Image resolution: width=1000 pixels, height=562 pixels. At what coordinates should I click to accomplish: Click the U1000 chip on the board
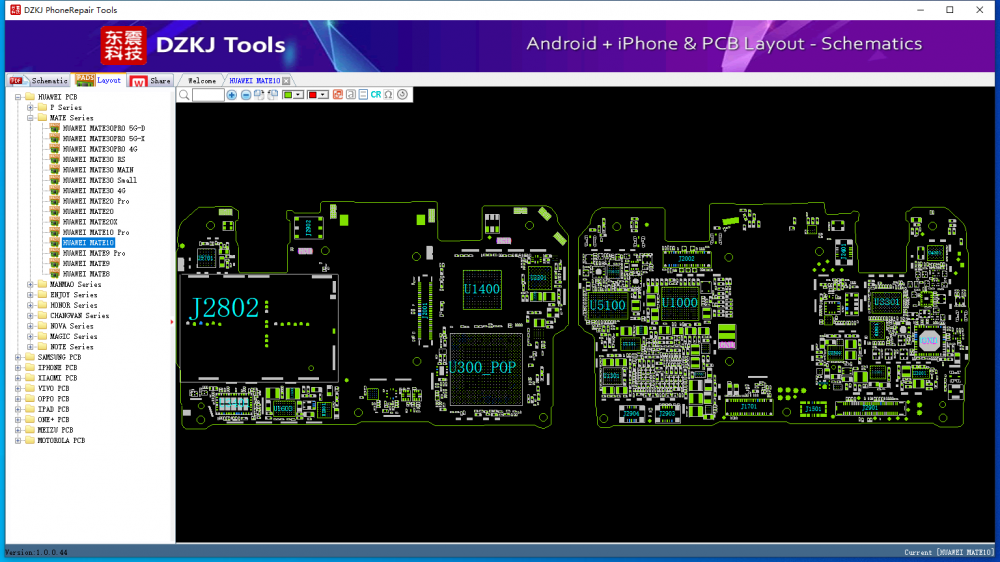pos(680,303)
